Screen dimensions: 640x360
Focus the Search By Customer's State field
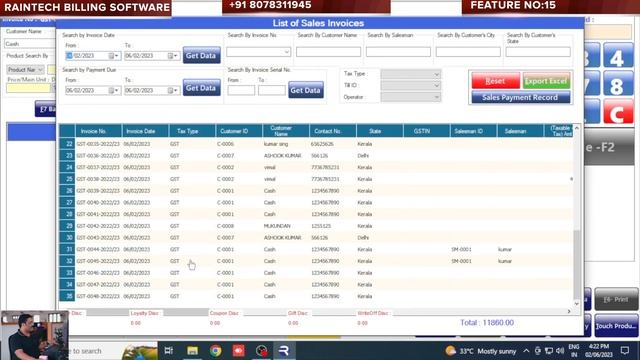538,52
